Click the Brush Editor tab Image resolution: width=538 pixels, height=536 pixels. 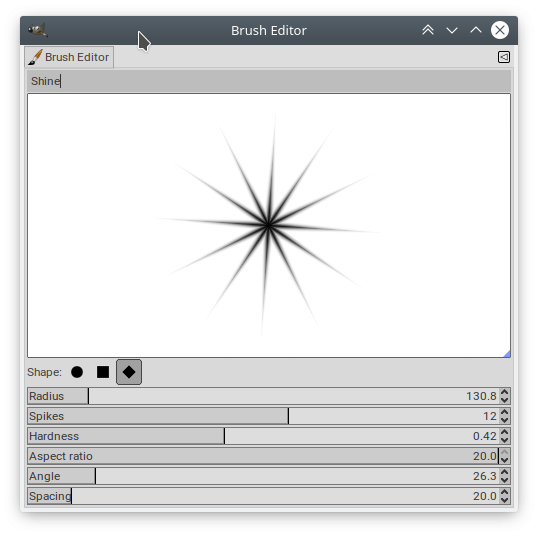pyautogui.click(x=69, y=57)
